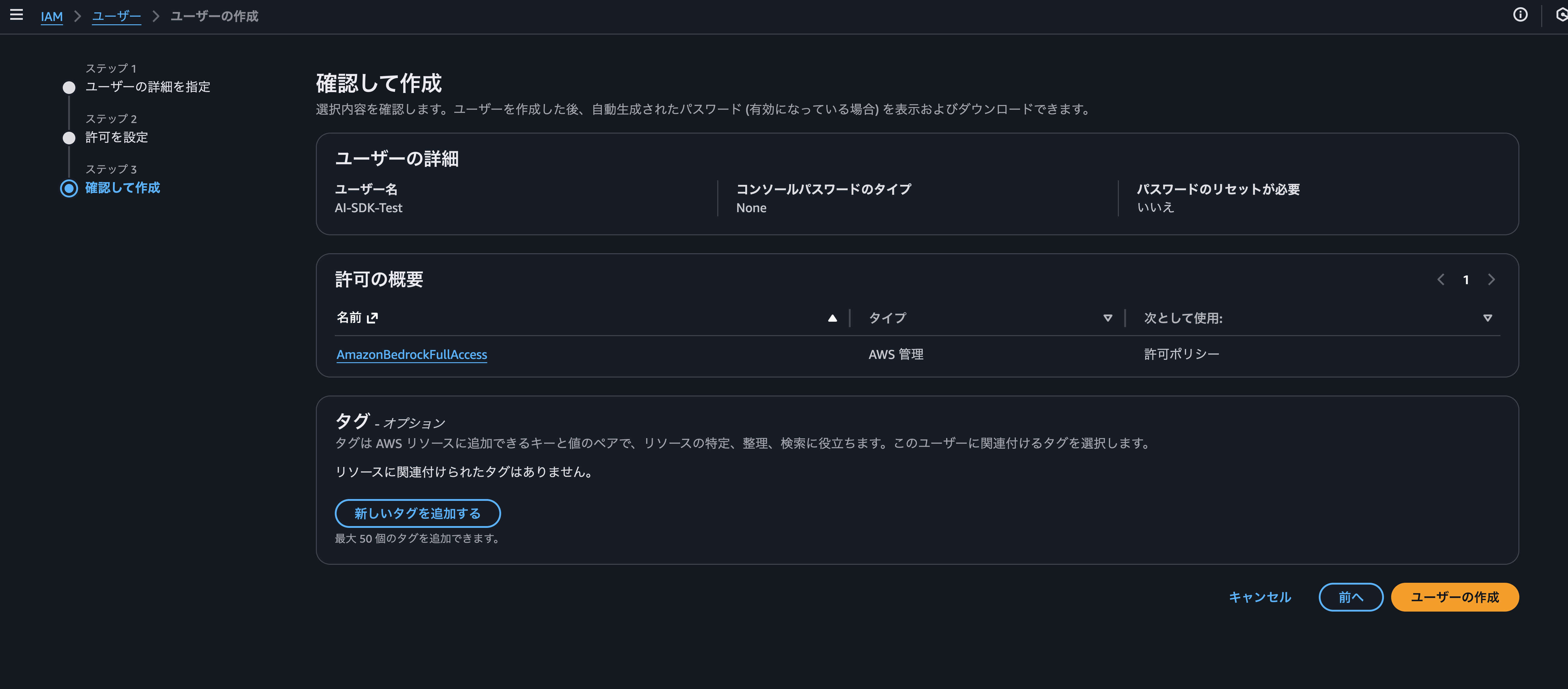Go back using the 前へ button
The height and width of the screenshot is (689, 1568).
click(1351, 597)
